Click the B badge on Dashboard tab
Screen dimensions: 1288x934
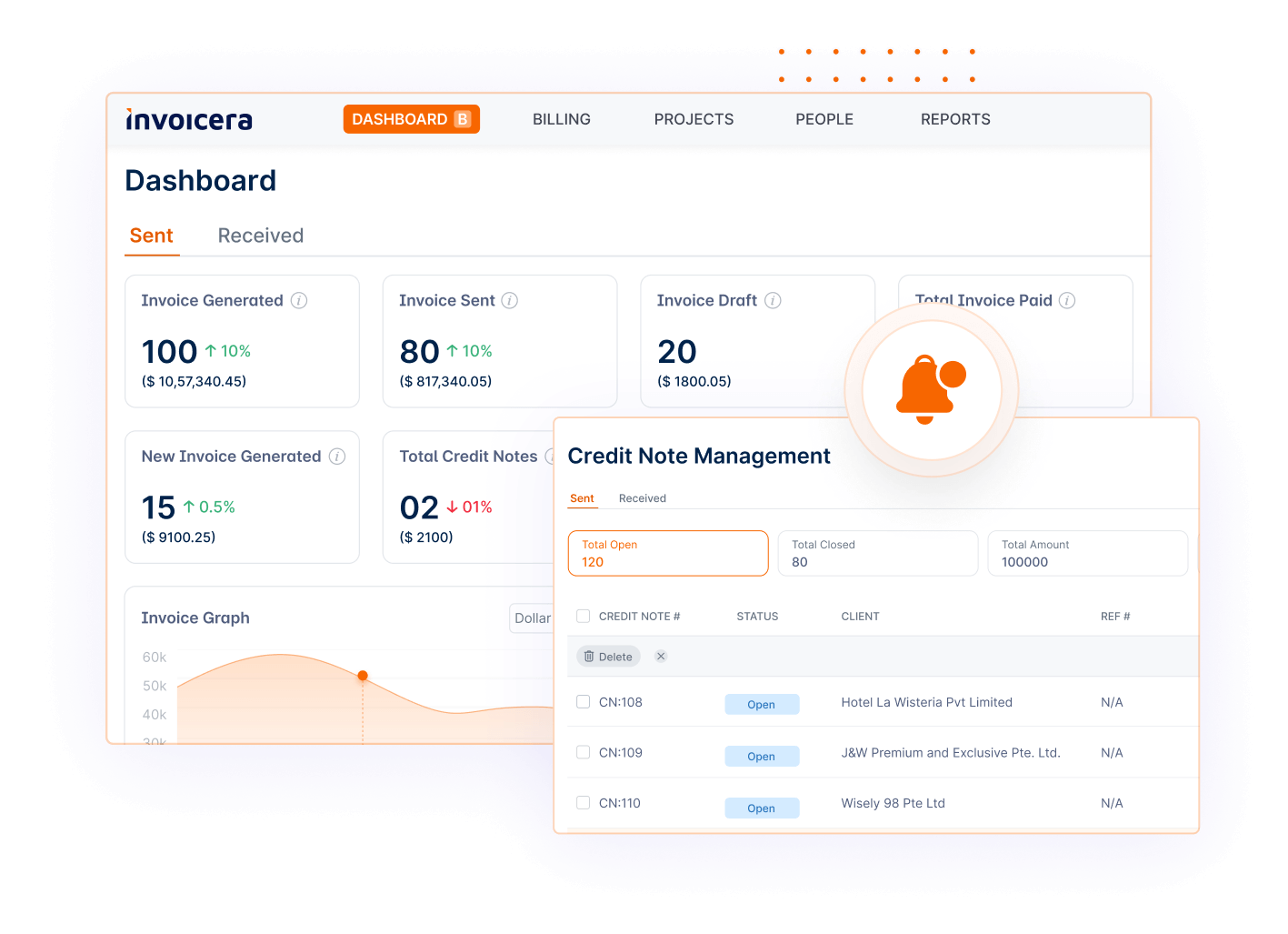pyautogui.click(x=463, y=119)
